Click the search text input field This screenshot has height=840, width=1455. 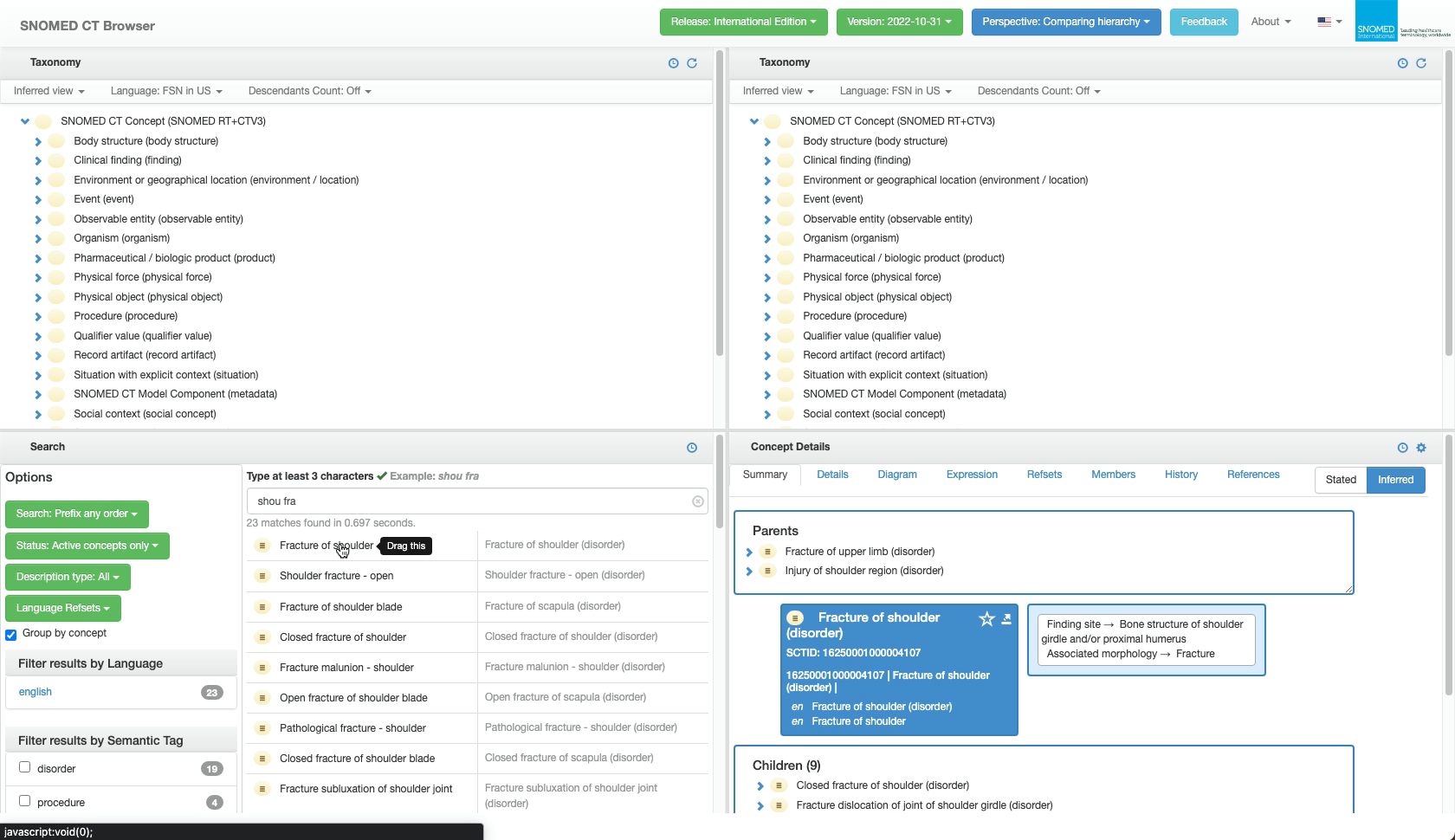click(477, 501)
